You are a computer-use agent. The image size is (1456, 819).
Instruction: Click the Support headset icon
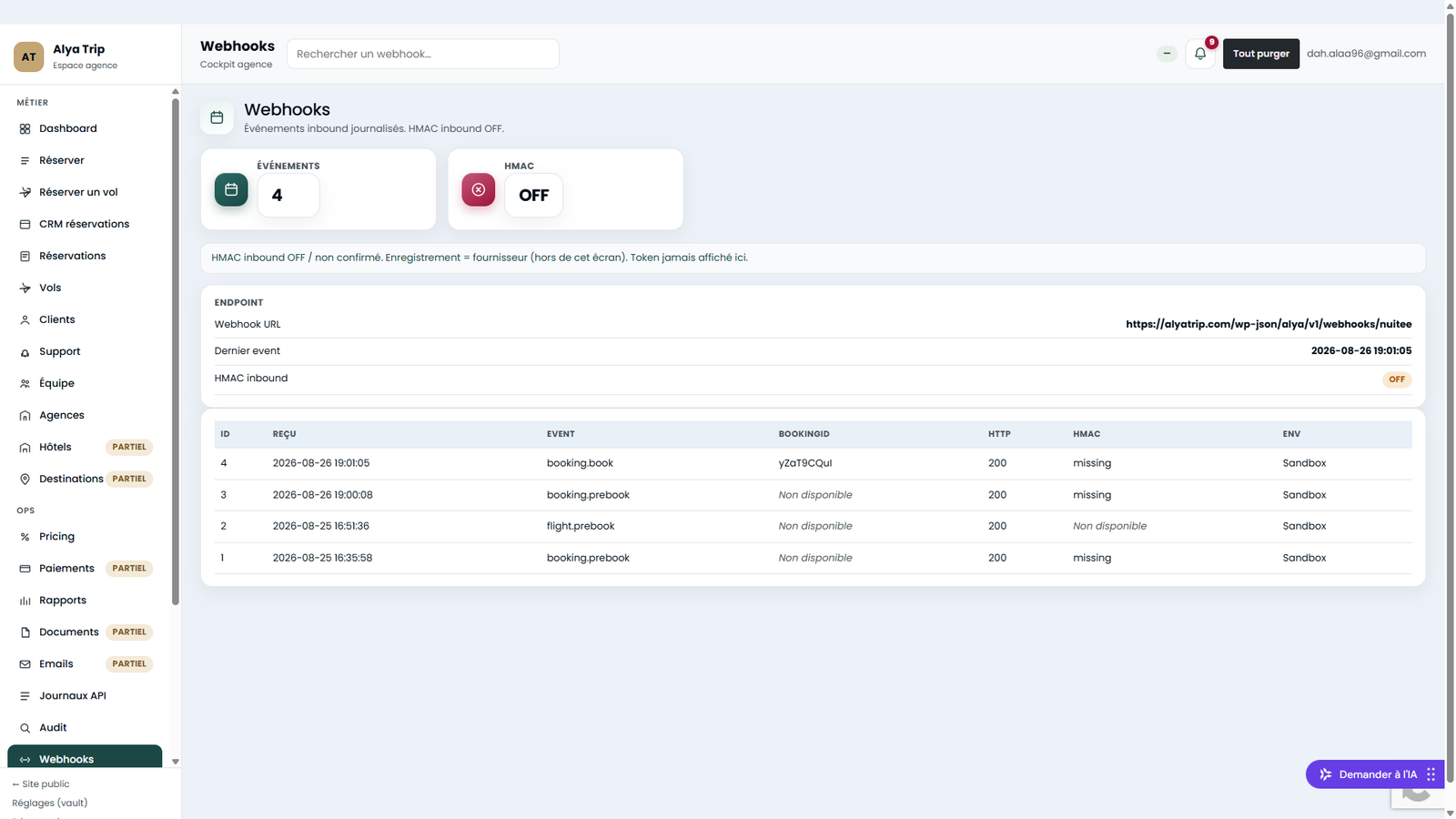[25, 352]
